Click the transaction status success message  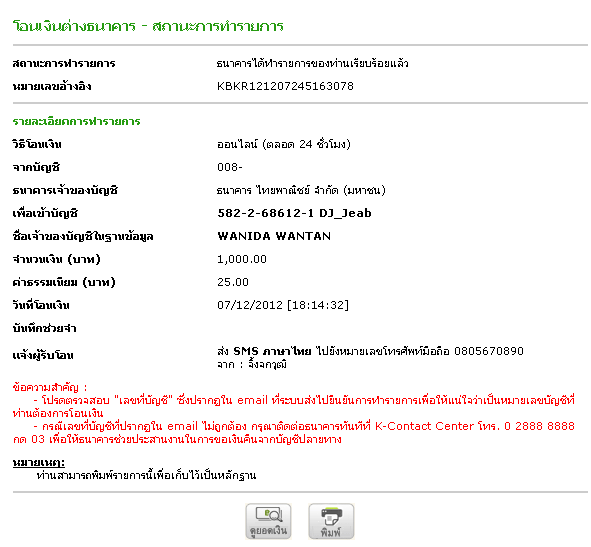312,63
